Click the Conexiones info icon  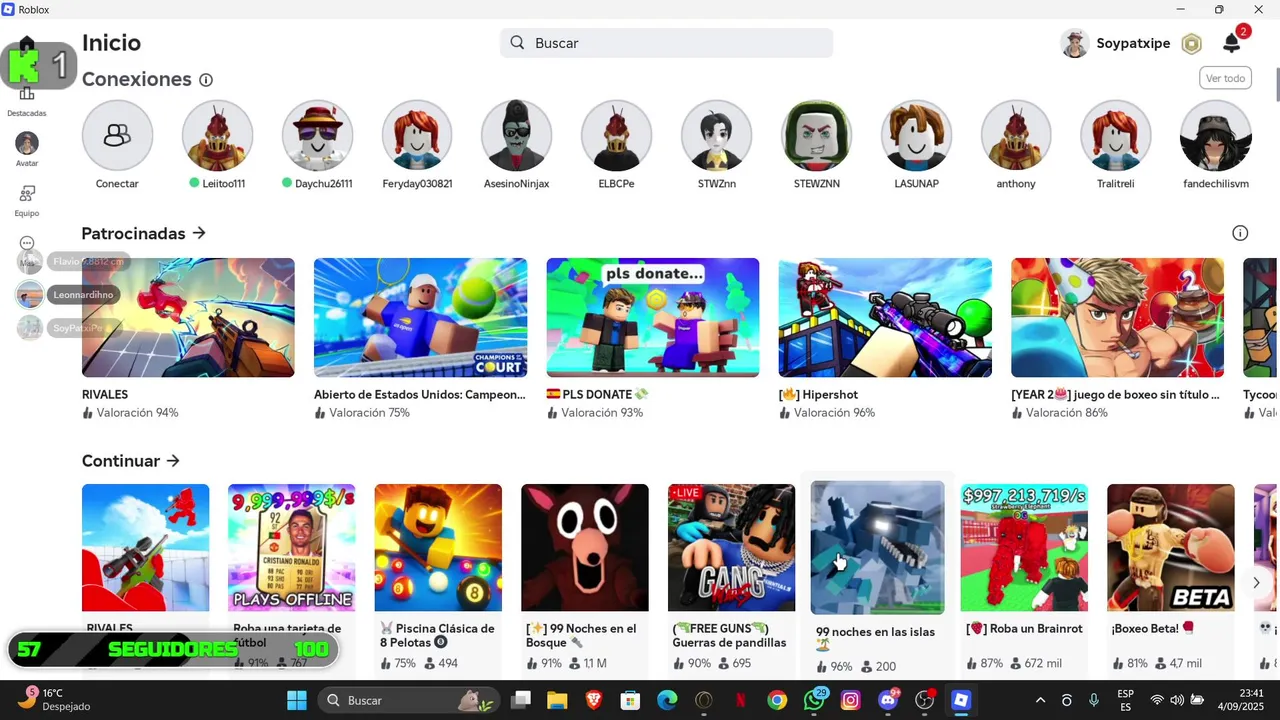click(x=206, y=80)
